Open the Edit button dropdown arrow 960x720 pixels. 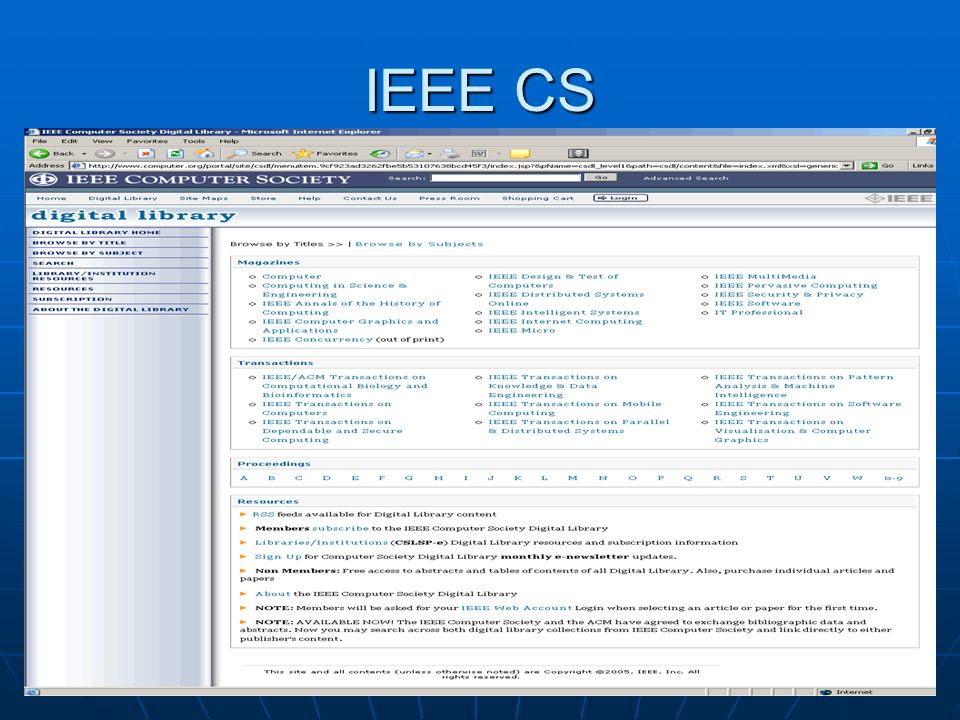[499, 154]
